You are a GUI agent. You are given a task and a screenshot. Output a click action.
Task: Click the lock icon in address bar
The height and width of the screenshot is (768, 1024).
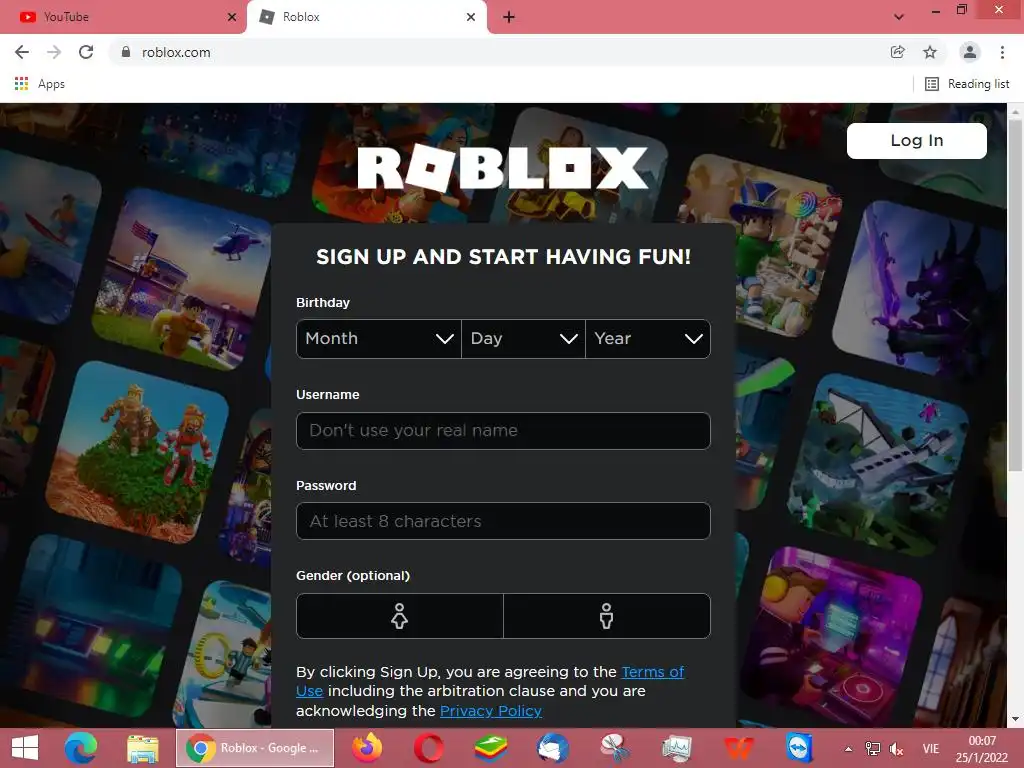click(126, 52)
